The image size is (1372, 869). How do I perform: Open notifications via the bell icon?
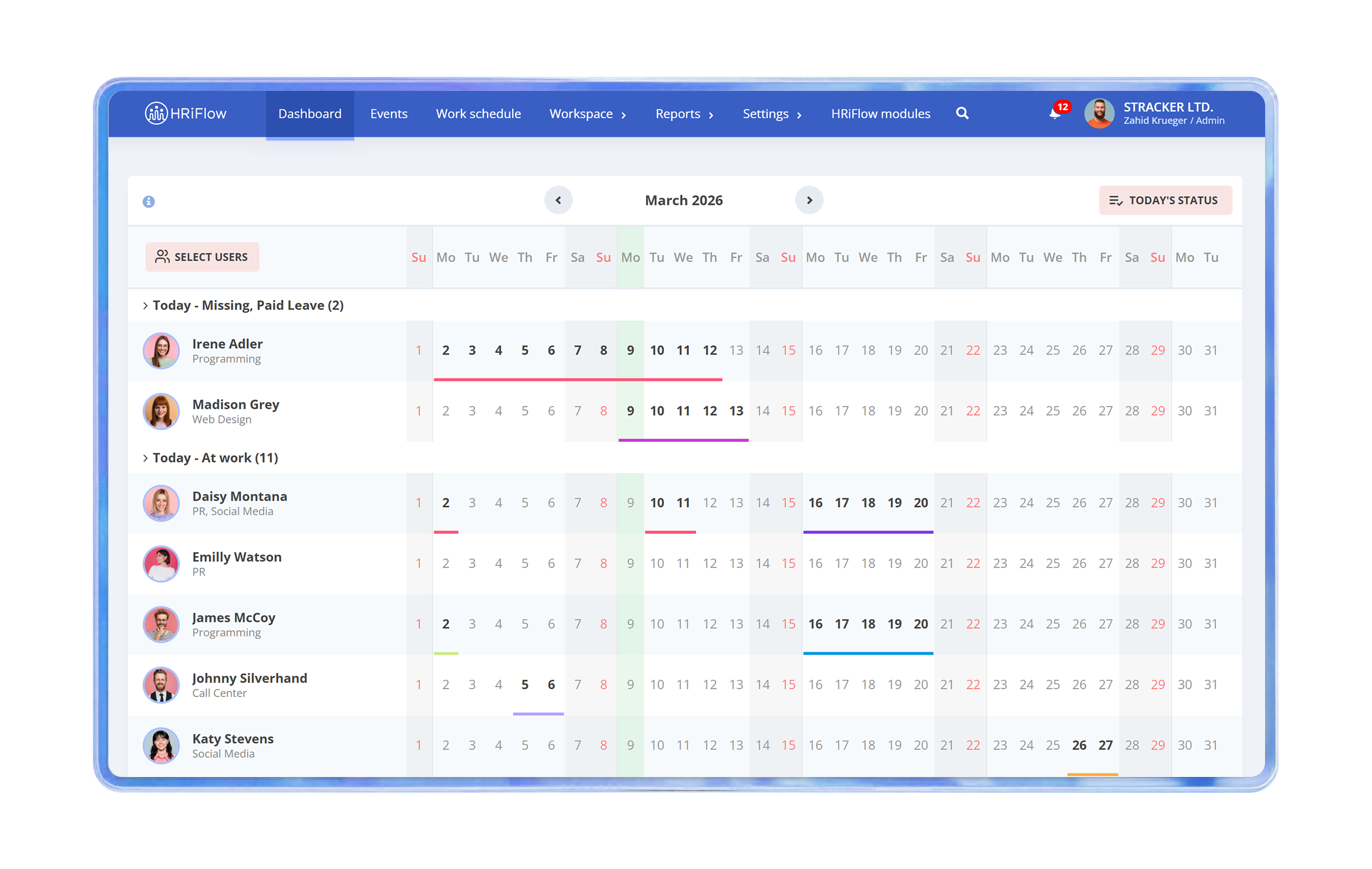(1054, 114)
